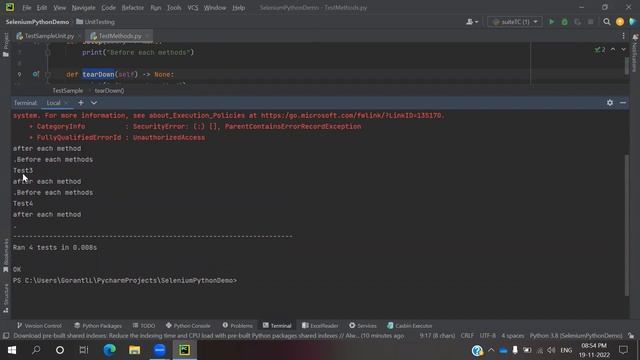Open microsoft.com fwlink URL in terminal
Image resolution: width=640 pixels, height=360 pixels.
point(351,116)
